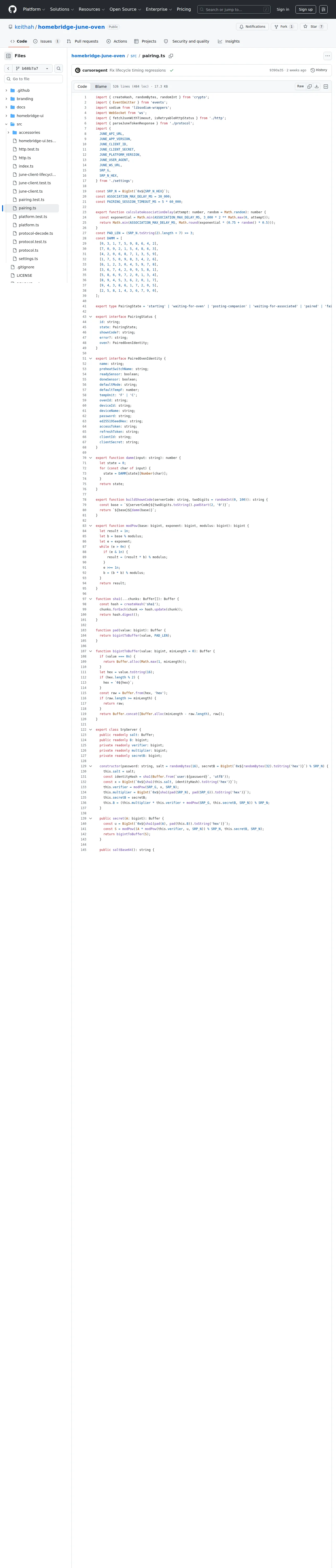Screen dimensions: 336x1568
Task: Click the src breadcrumb link
Action: pyautogui.click(x=133, y=56)
